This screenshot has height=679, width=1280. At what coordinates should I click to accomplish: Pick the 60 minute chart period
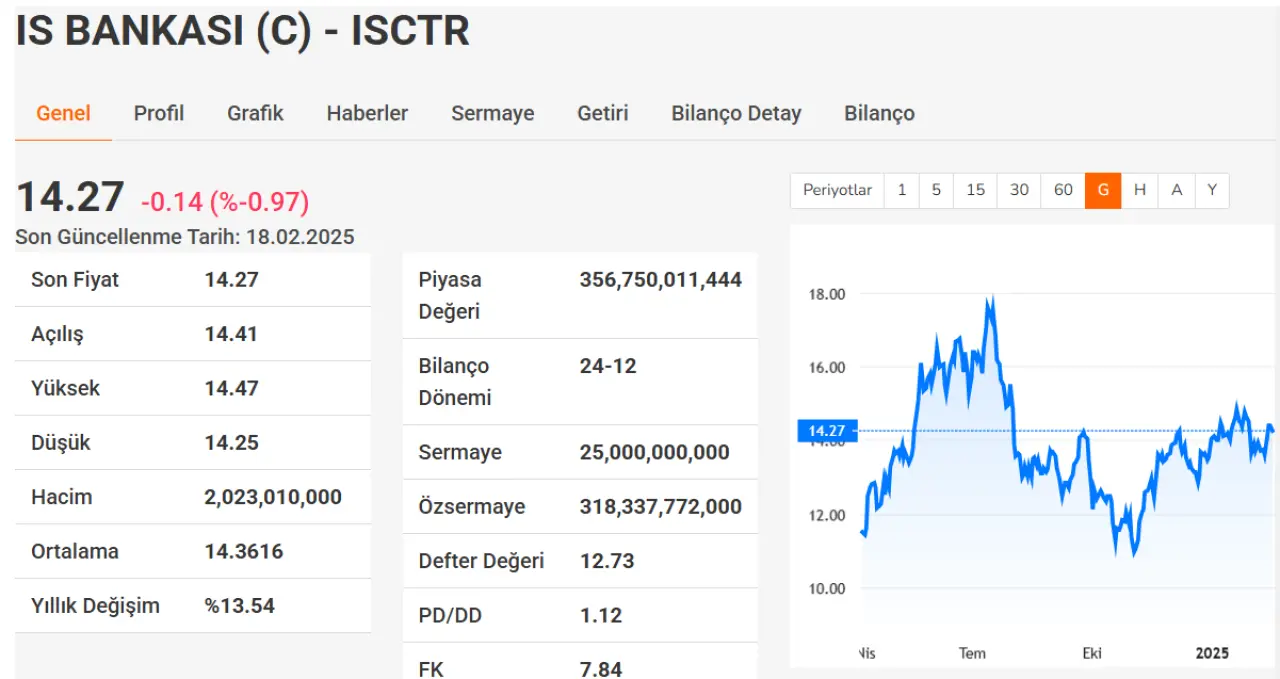click(x=1063, y=190)
